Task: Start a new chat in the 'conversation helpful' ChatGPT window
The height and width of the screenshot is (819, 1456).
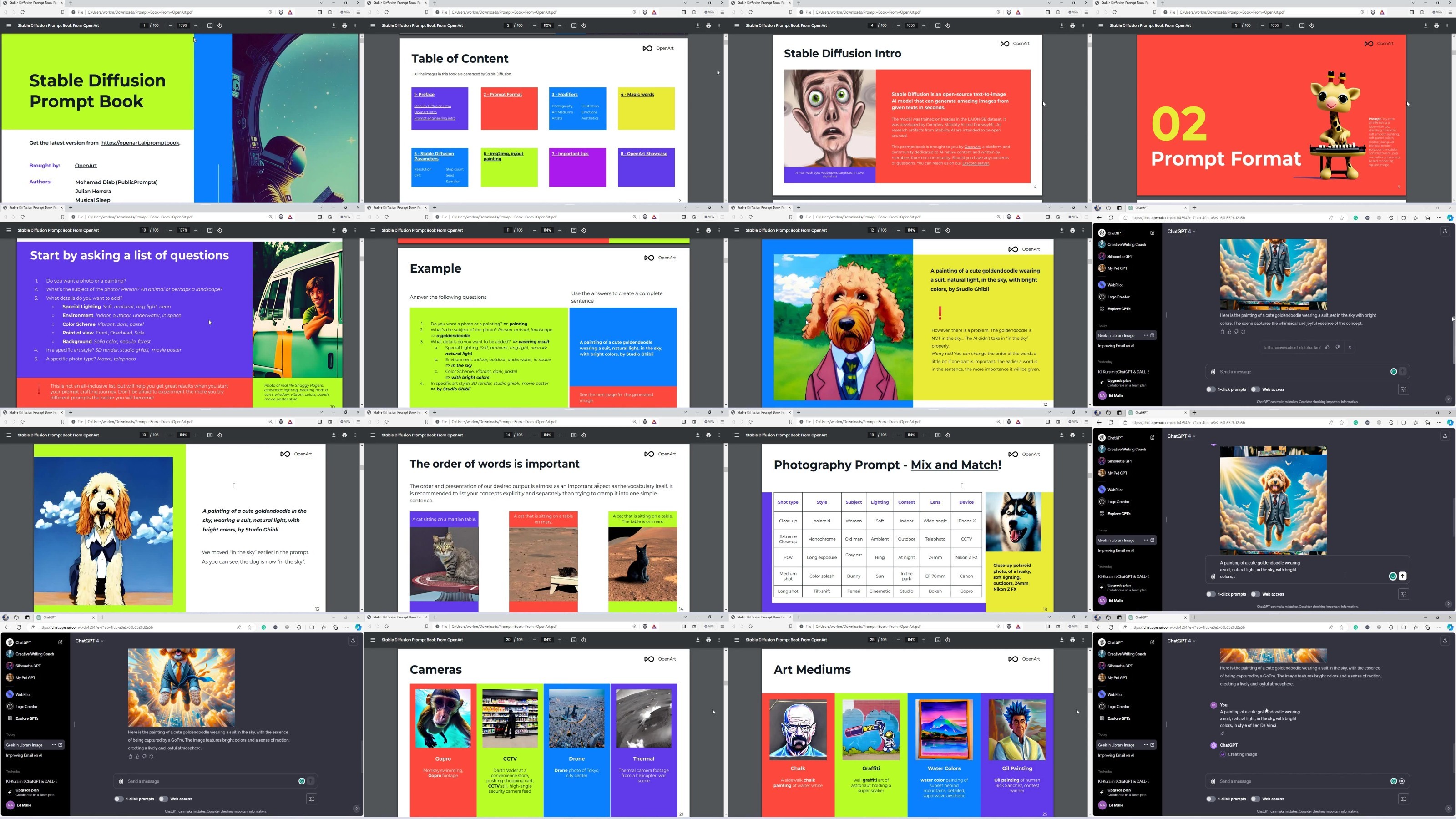Action: [1152, 233]
